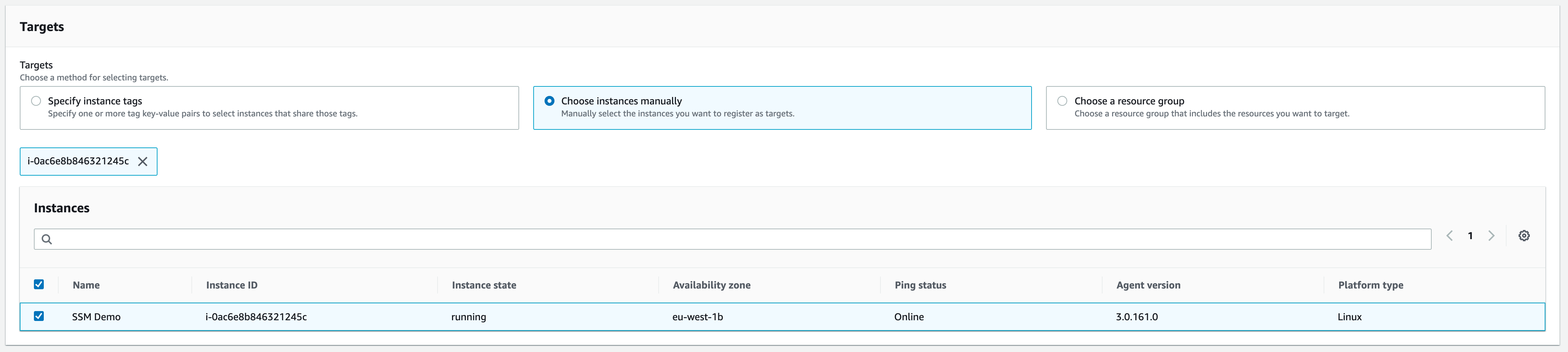Remove the i-0ac6e8b846321245c target tag
This screenshot has height=352, width=1568.
142,161
